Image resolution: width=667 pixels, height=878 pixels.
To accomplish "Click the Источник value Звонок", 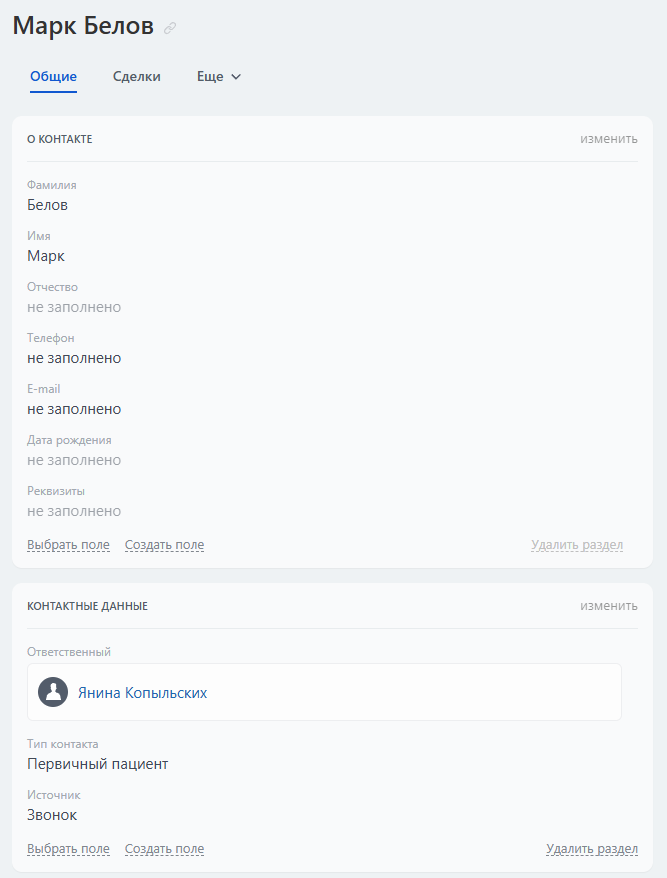I will 52,815.
